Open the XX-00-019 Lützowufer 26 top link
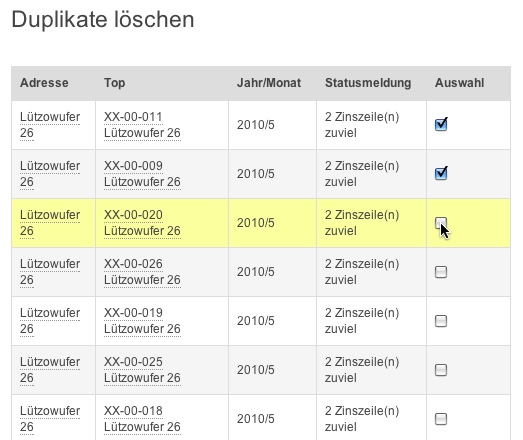This screenshot has height=440, width=523. click(x=142, y=321)
